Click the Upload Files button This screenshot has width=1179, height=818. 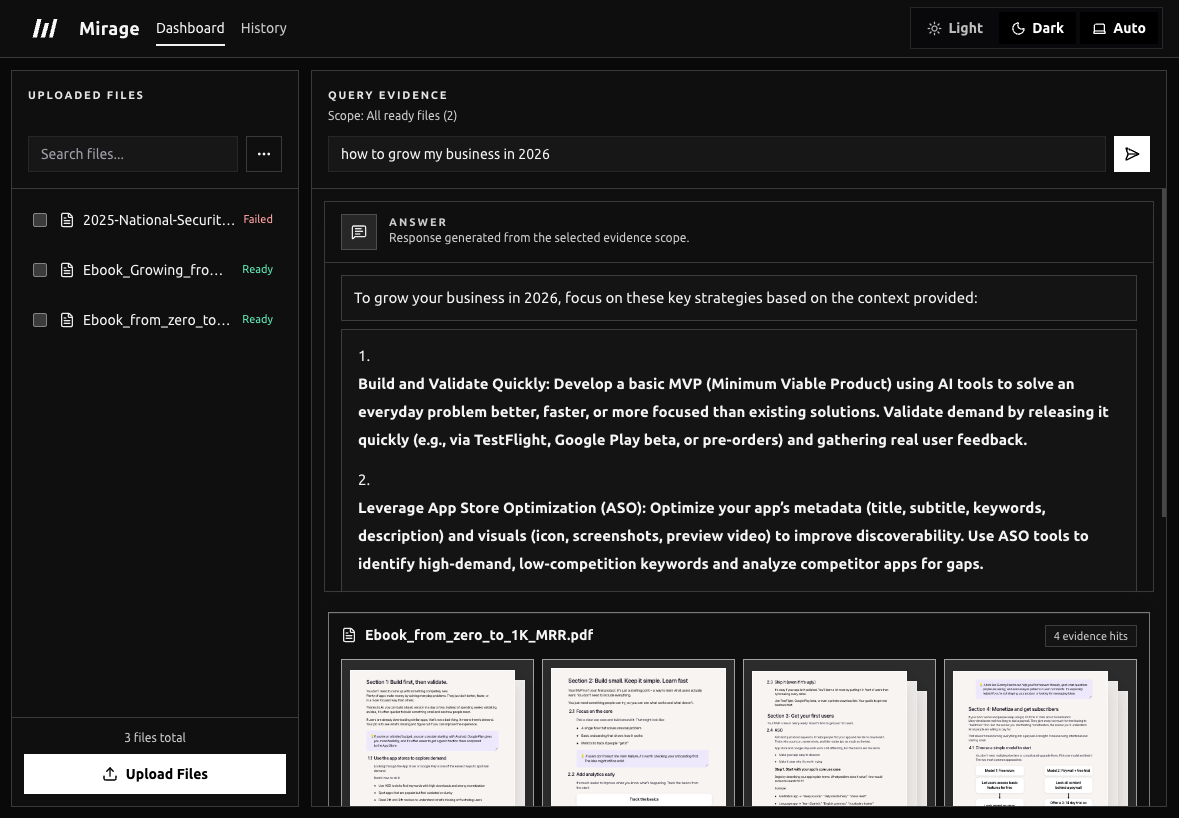click(155, 774)
